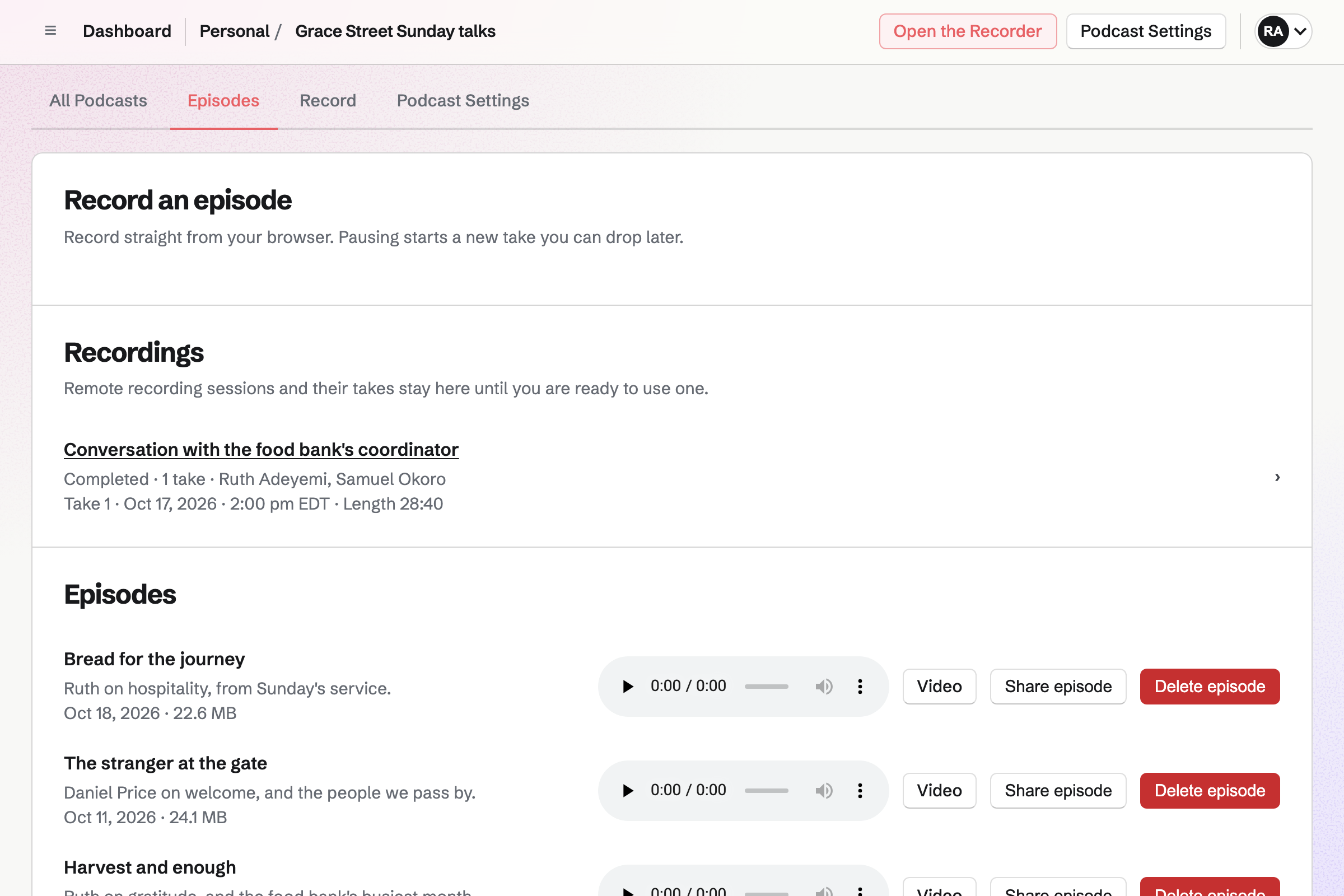The image size is (1344, 896).
Task: Go to the Personal breadcrumb
Action: pyautogui.click(x=234, y=31)
